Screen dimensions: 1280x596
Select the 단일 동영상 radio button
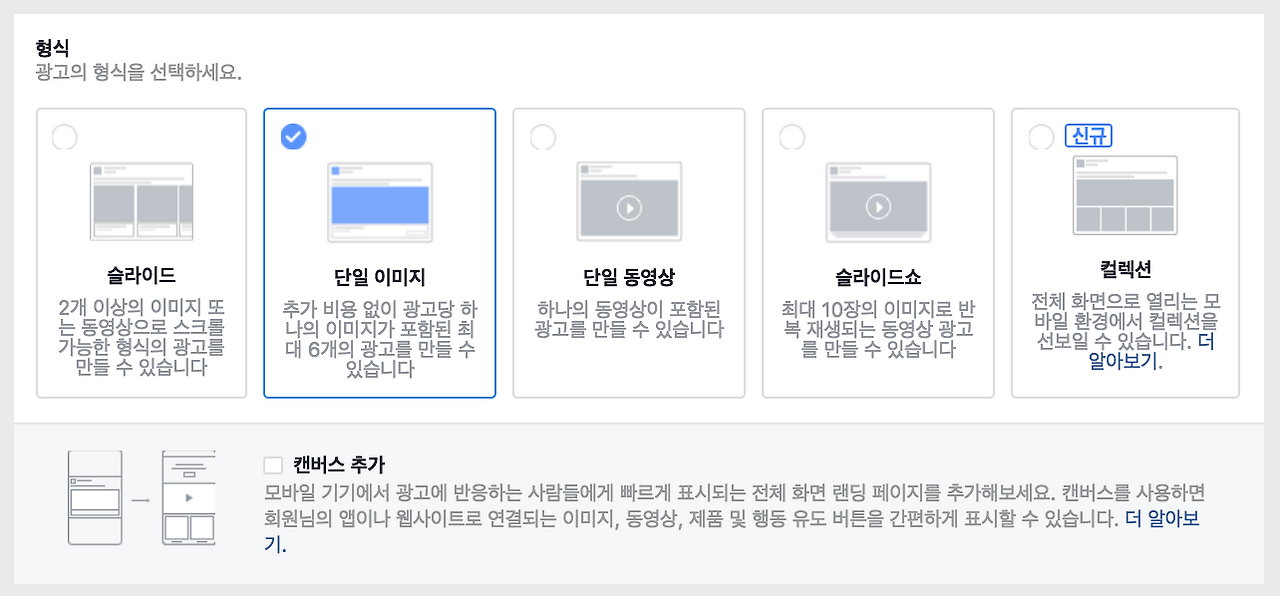click(x=542, y=136)
